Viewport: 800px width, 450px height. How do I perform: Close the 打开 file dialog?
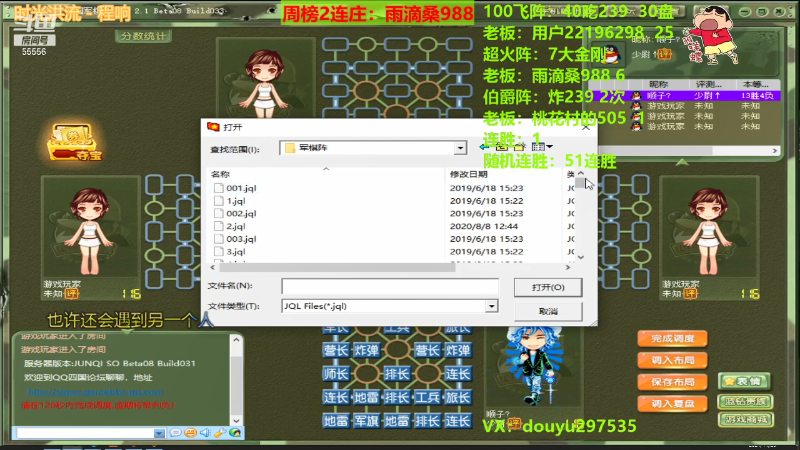point(586,127)
